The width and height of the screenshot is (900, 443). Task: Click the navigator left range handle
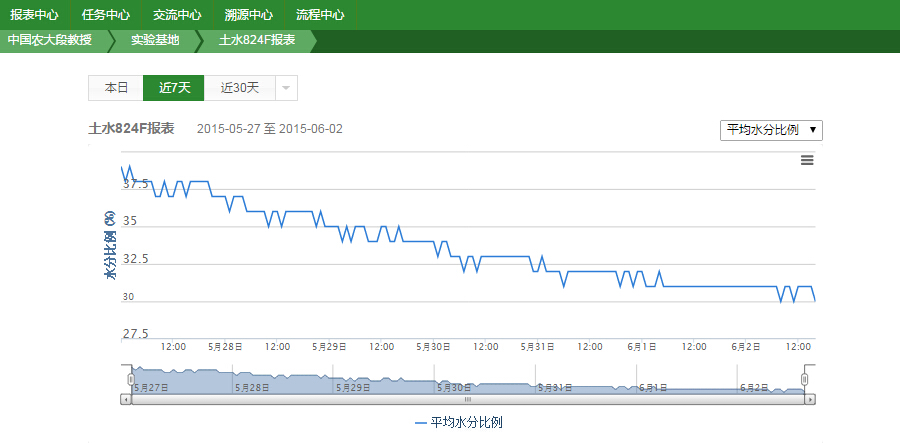(131, 380)
